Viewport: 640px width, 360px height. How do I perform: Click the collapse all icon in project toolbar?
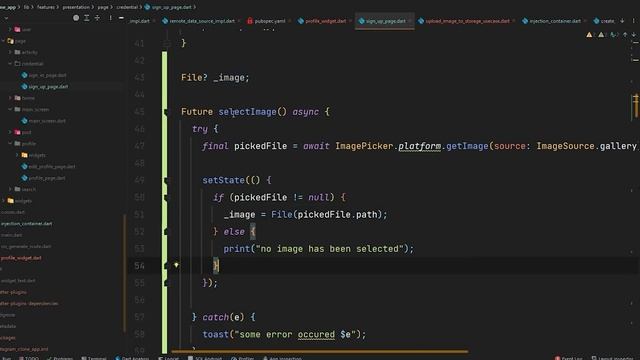(x=97, y=18)
